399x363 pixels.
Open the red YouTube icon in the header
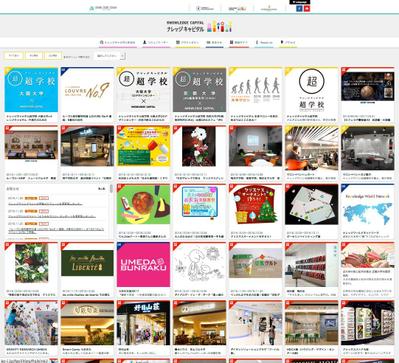tap(307, 9)
